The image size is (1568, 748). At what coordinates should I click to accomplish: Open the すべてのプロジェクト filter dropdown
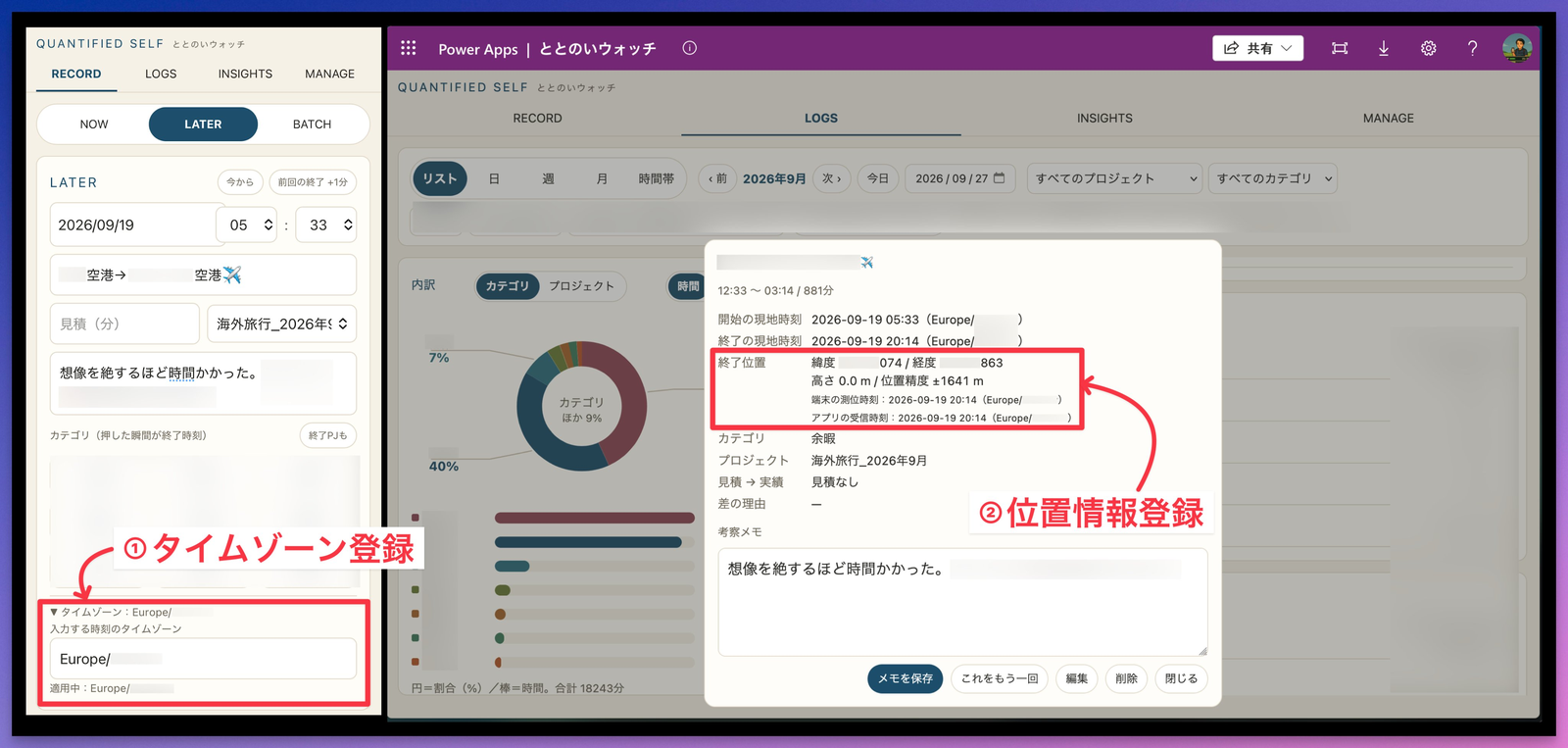point(1115,178)
